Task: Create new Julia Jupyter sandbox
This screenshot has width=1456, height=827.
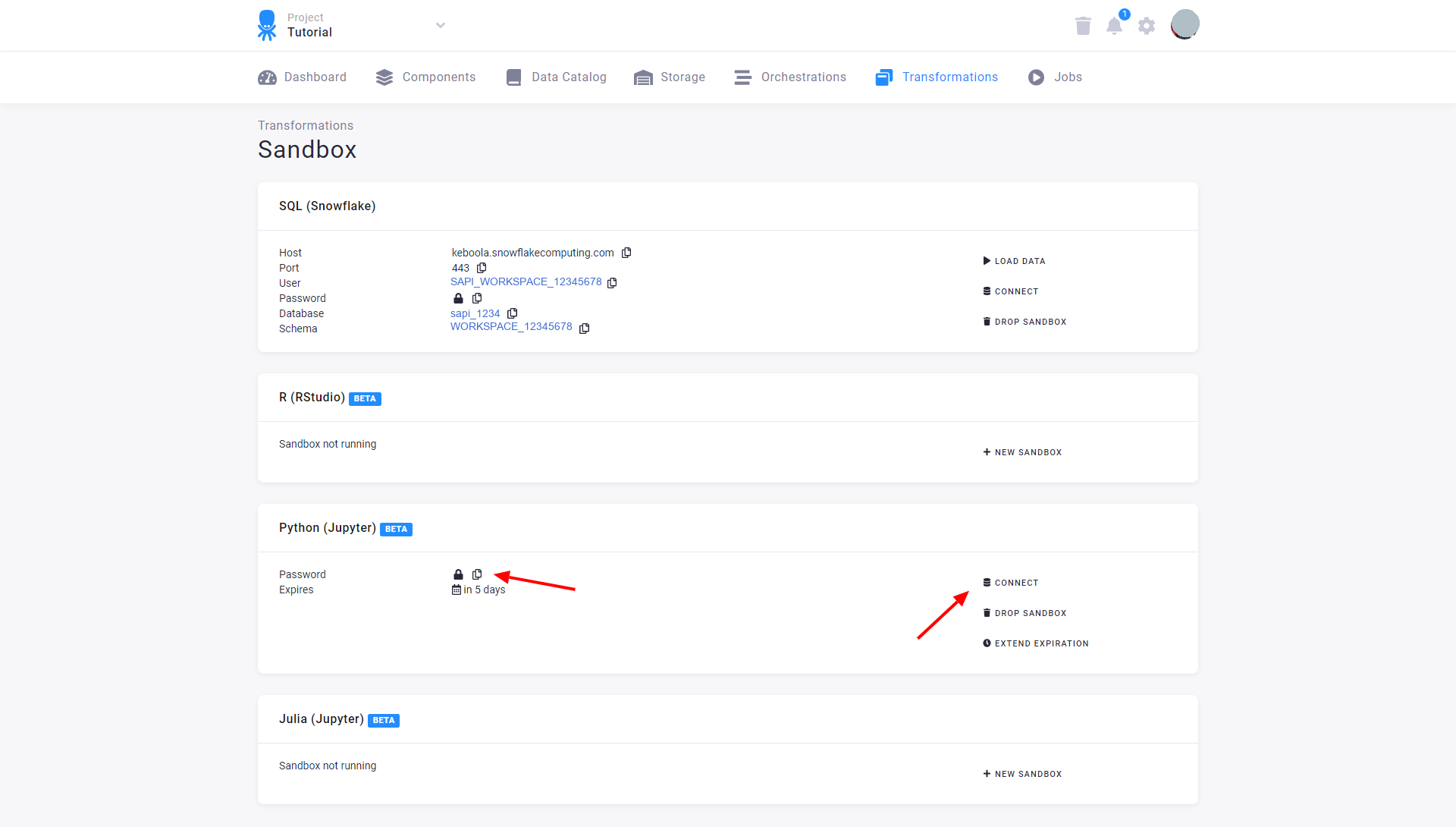Action: click(x=1022, y=774)
